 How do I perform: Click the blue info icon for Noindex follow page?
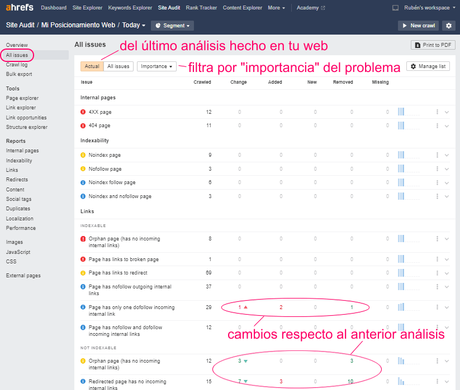click(83, 182)
